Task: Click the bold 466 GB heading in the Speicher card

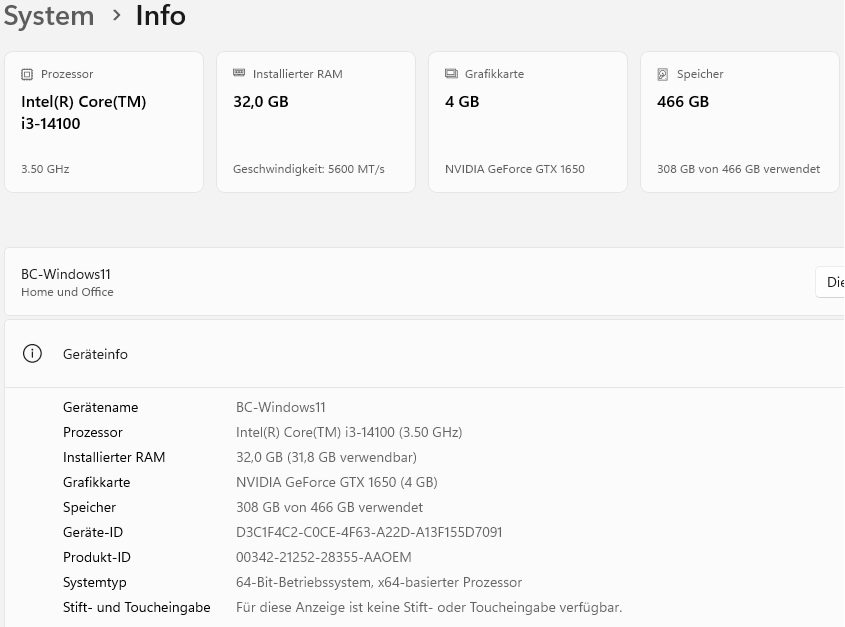Action: pos(683,101)
